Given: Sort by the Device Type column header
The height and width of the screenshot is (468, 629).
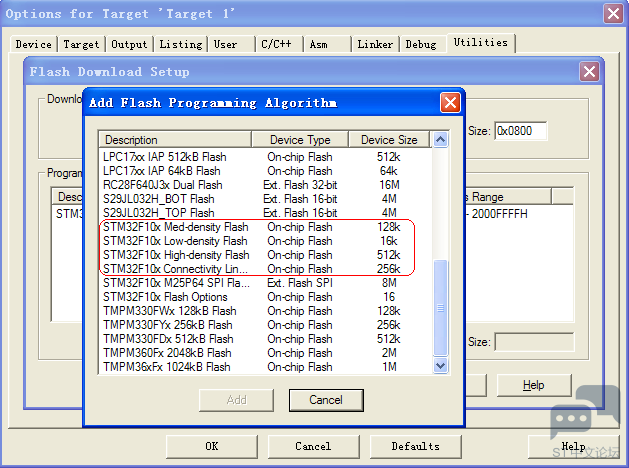Looking at the screenshot, I should click(x=300, y=140).
